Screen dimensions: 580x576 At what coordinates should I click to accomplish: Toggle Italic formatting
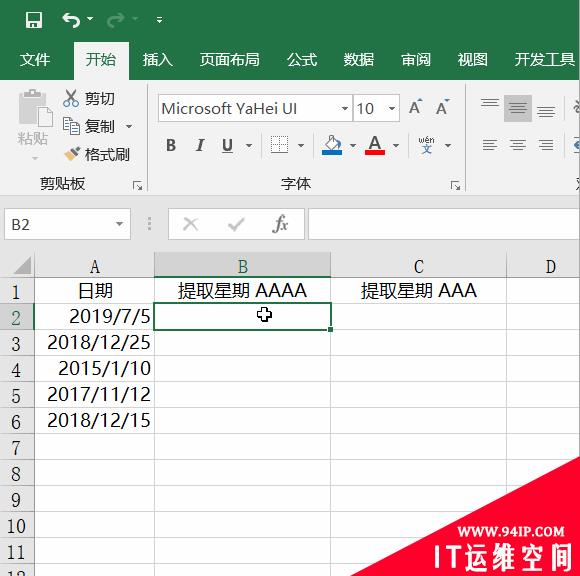(x=200, y=145)
